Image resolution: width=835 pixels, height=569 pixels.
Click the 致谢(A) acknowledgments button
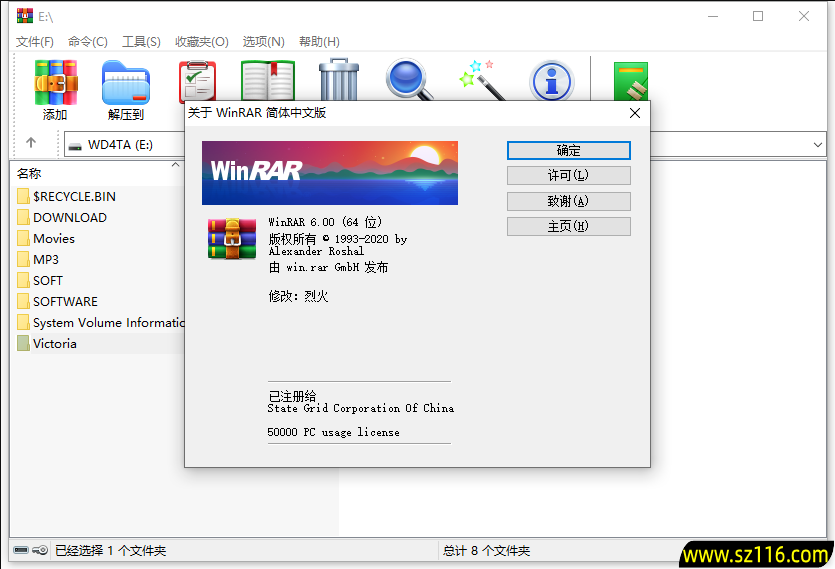(x=569, y=201)
